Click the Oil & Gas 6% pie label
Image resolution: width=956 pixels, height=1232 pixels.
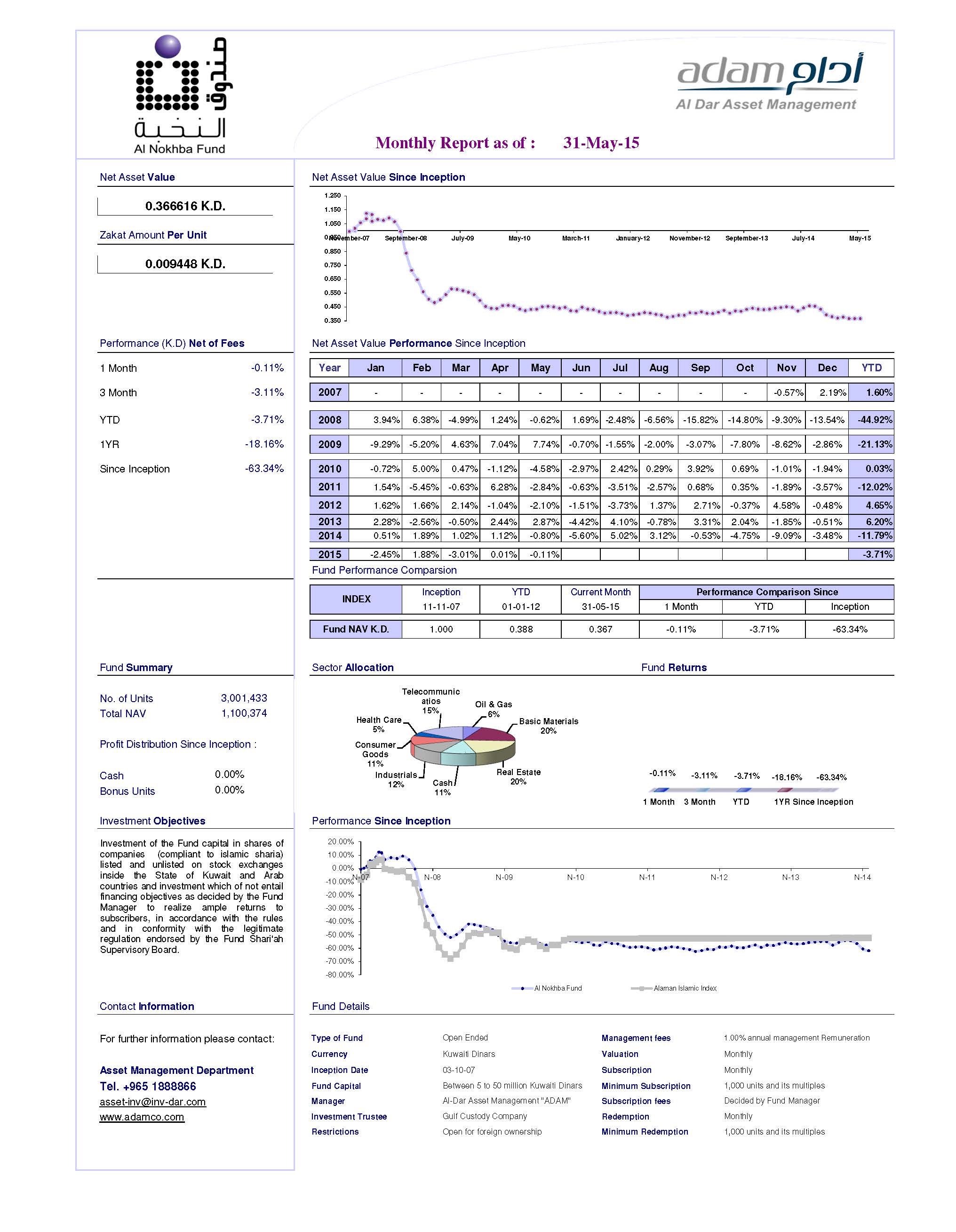494,709
